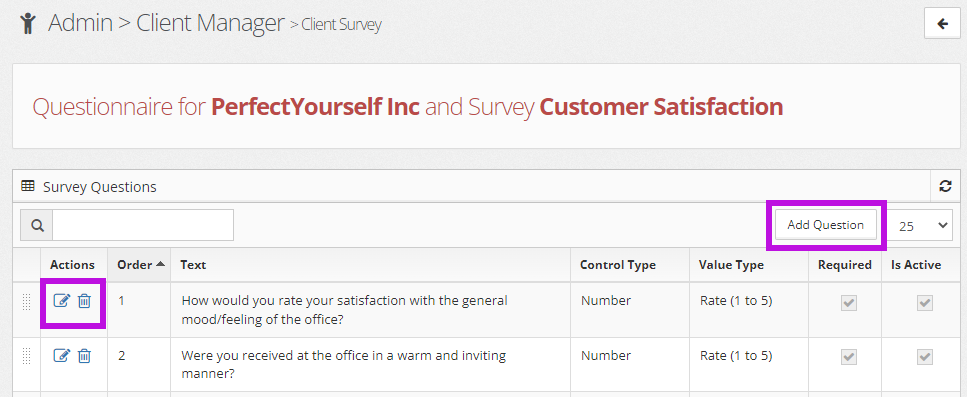This screenshot has height=397, width=967.
Task: Delete question 1 using trash icon
Action: point(84,301)
